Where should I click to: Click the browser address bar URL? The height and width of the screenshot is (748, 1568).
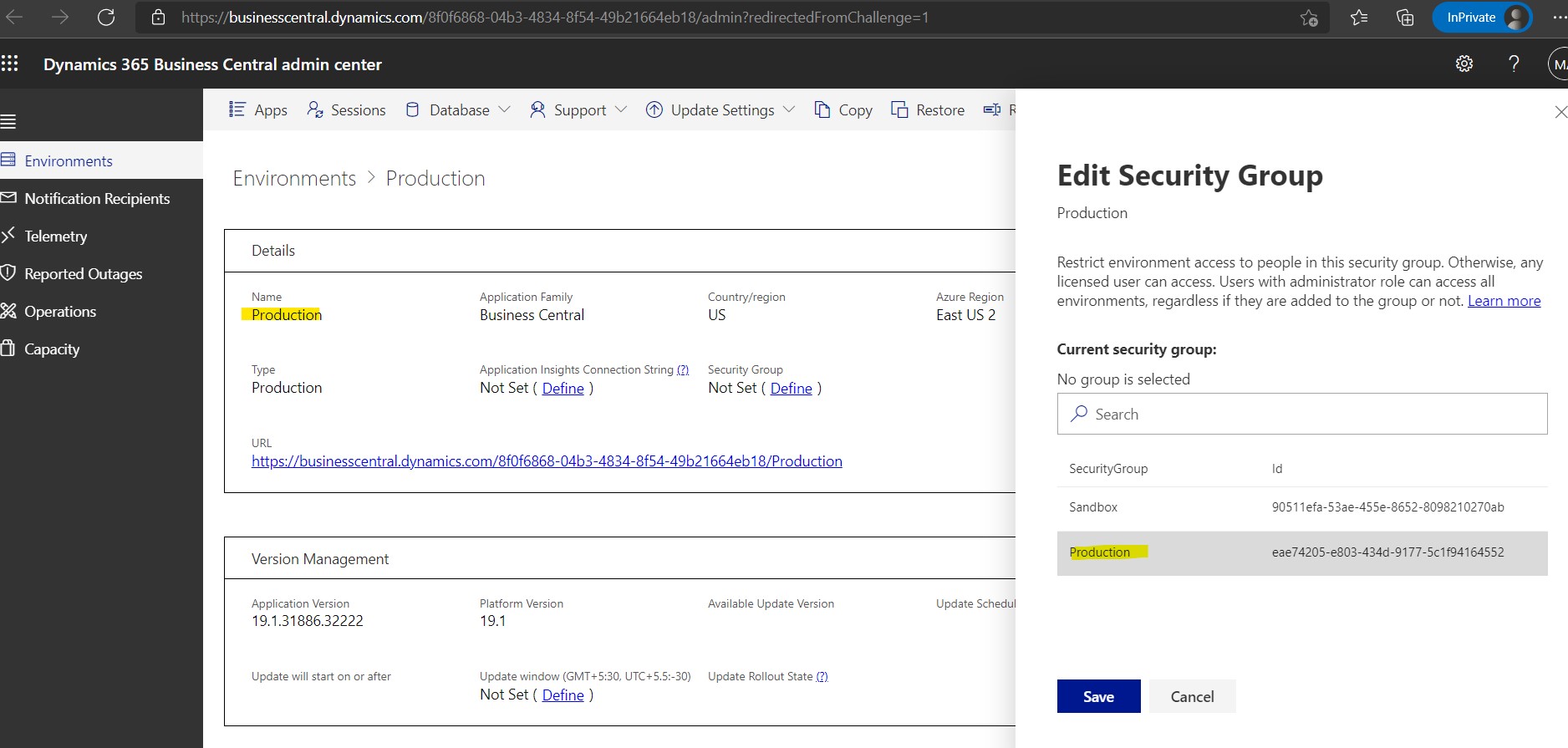555,18
